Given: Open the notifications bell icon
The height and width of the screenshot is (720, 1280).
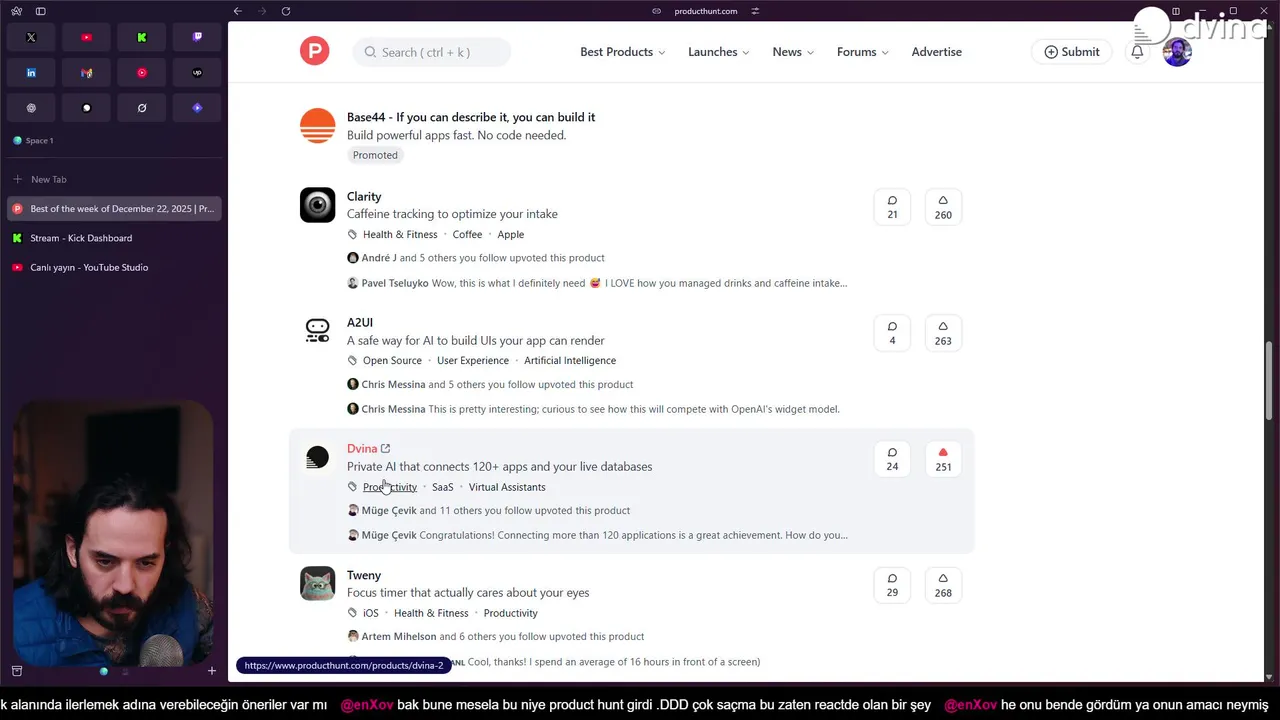Looking at the screenshot, I should pos(1137,52).
